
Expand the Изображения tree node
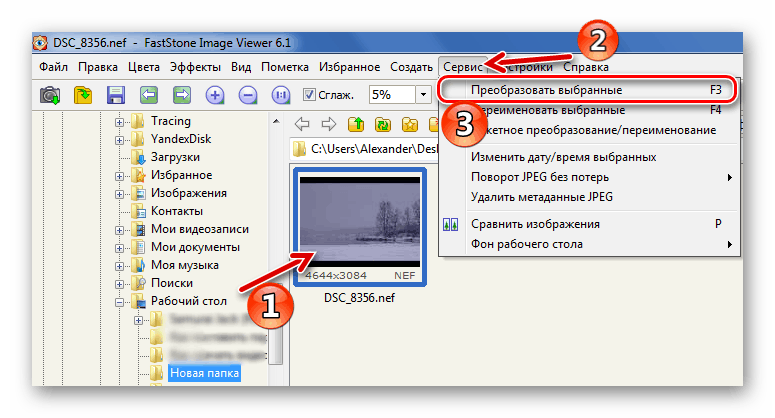pos(119,194)
